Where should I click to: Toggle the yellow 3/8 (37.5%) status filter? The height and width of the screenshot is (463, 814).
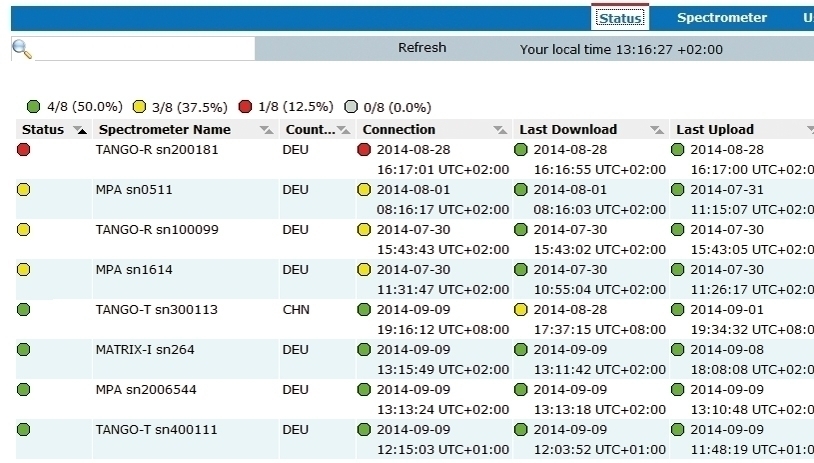click(x=139, y=107)
